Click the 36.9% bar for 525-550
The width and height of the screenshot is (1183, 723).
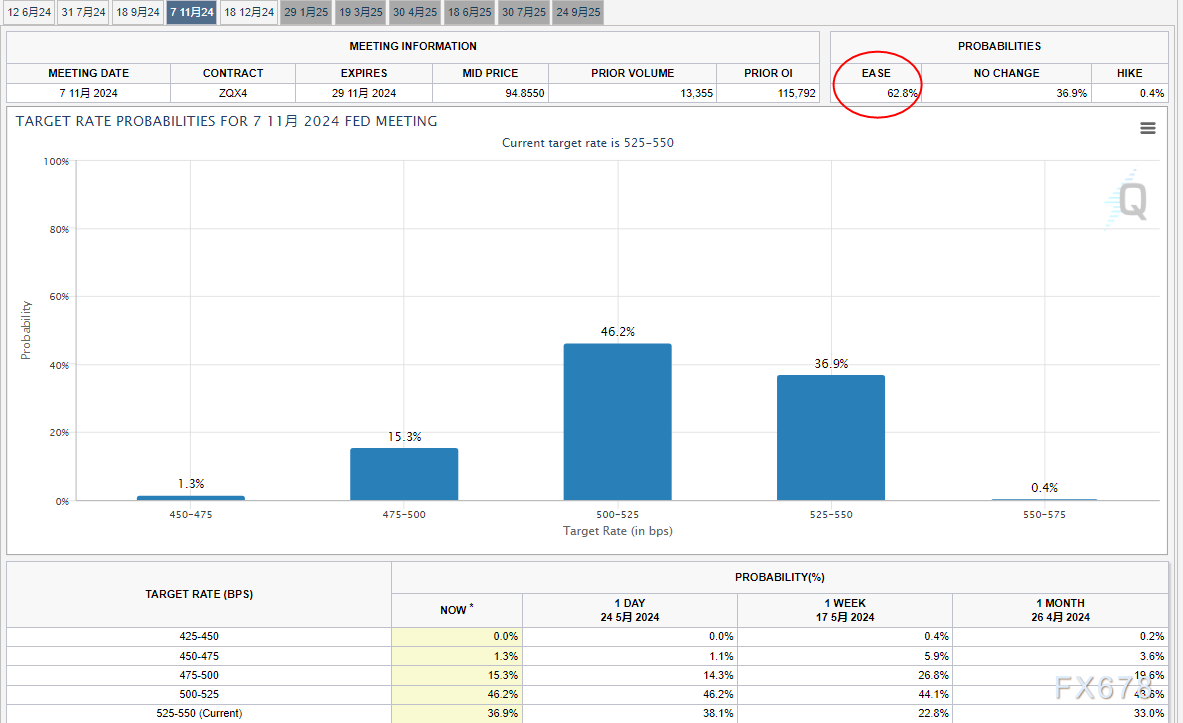coord(830,437)
